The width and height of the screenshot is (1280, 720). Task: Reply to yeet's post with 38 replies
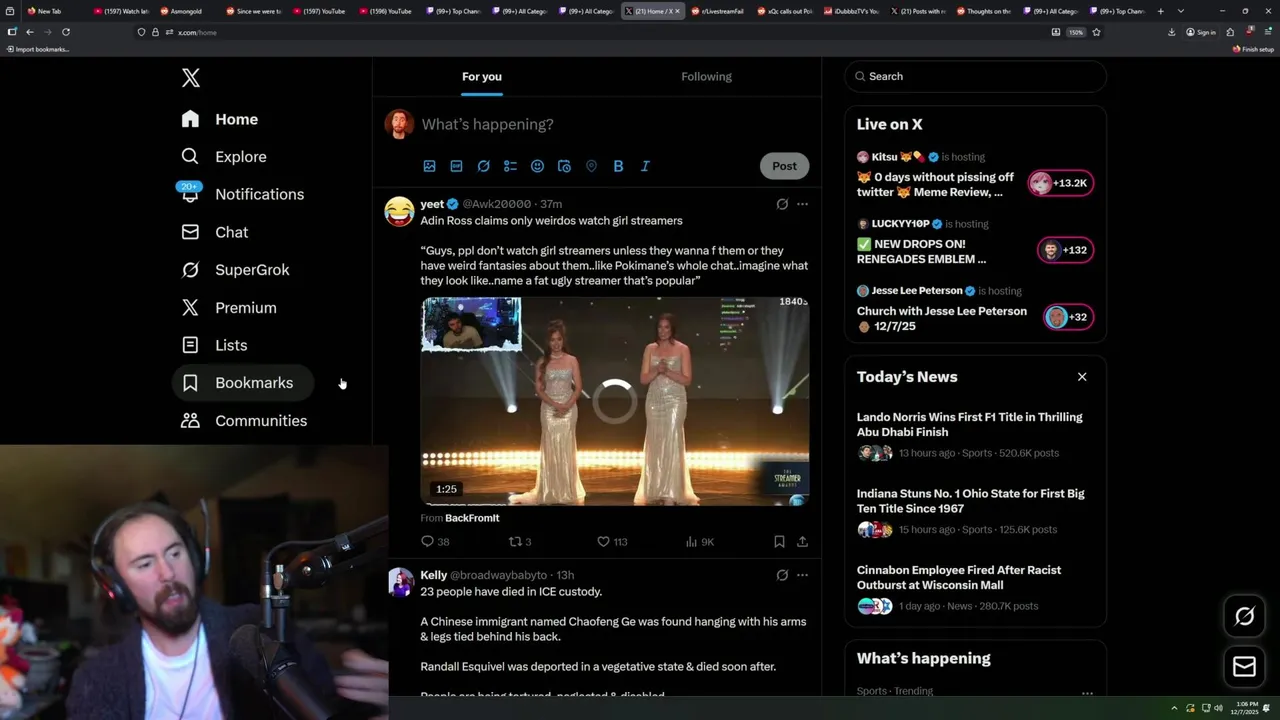tap(435, 541)
